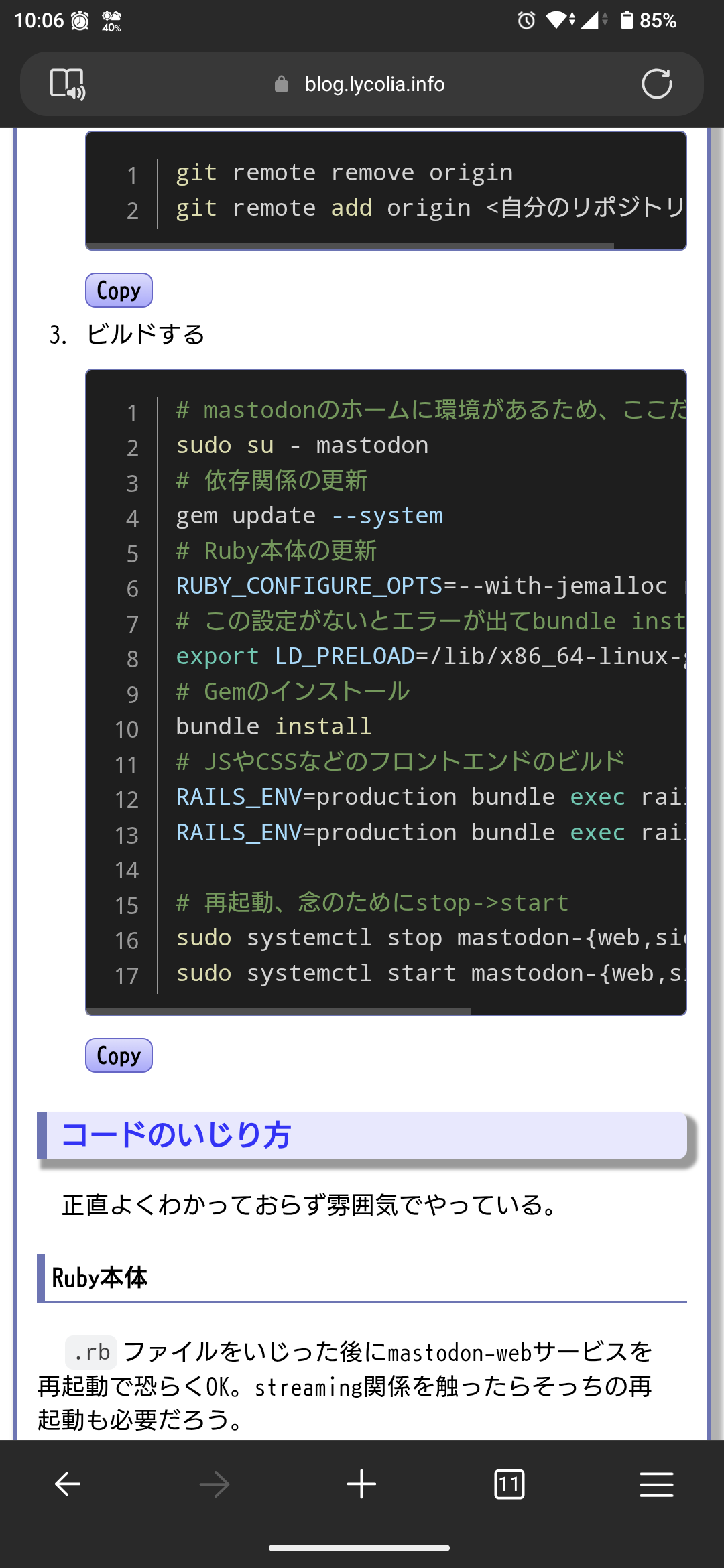724x1568 pixels.
Task: Tap the Wi-Fi signal icon
Action: [x=560, y=21]
